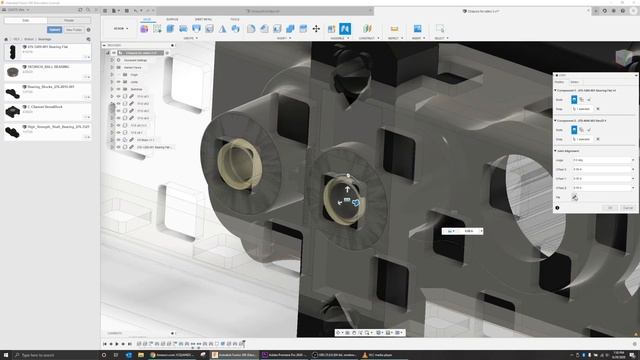640x360 pixels.
Task: Select Simple mode for Component 2
Action: [x=574, y=130]
